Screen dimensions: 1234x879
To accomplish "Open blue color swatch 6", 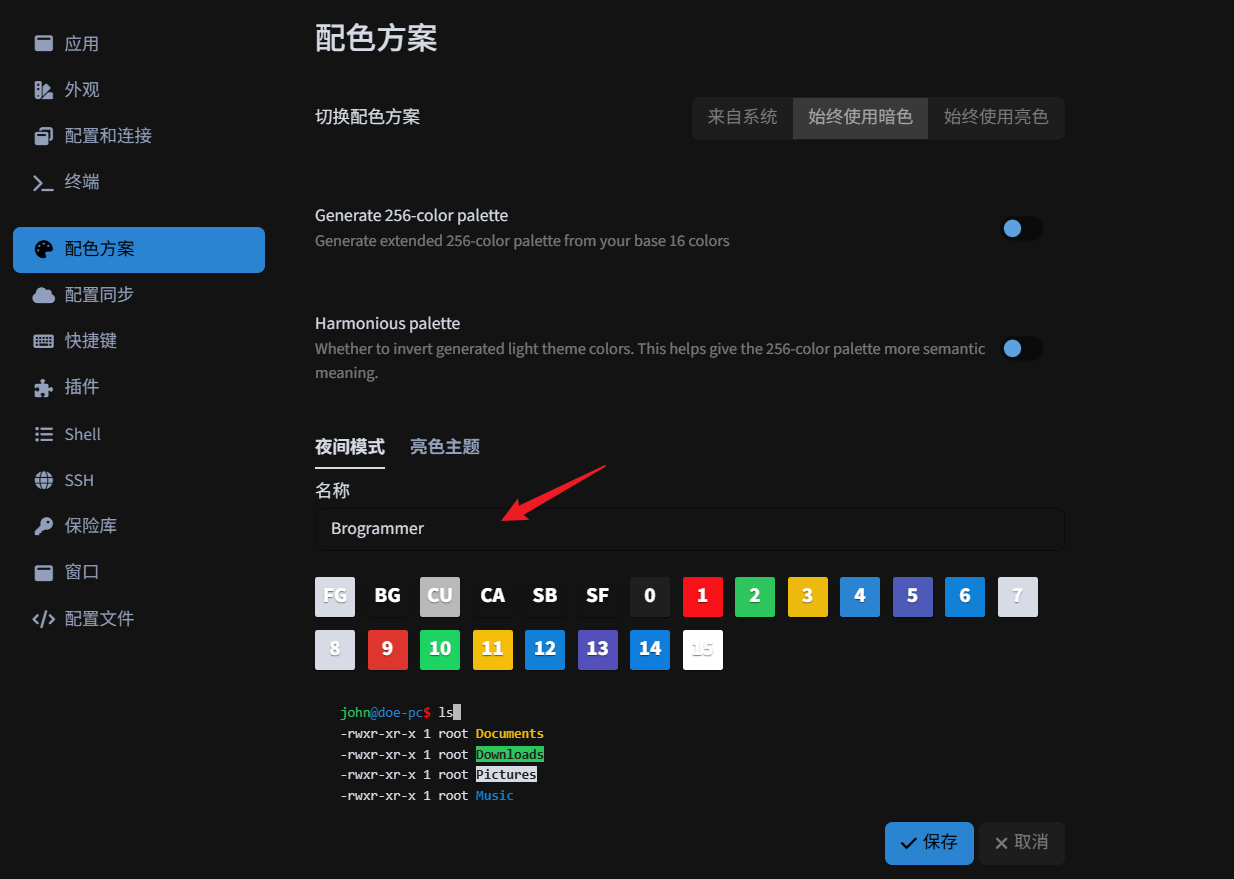I will point(965,596).
